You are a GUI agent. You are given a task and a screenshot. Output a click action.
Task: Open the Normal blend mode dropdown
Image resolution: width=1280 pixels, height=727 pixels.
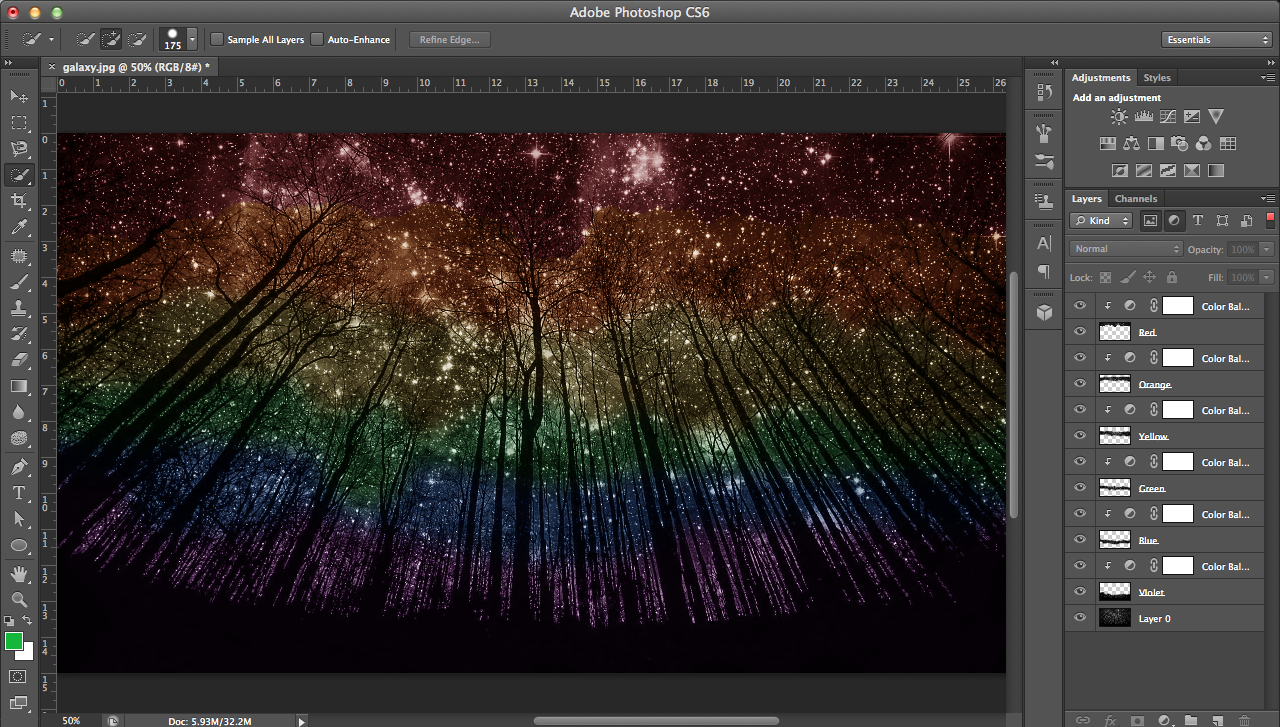1126,249
